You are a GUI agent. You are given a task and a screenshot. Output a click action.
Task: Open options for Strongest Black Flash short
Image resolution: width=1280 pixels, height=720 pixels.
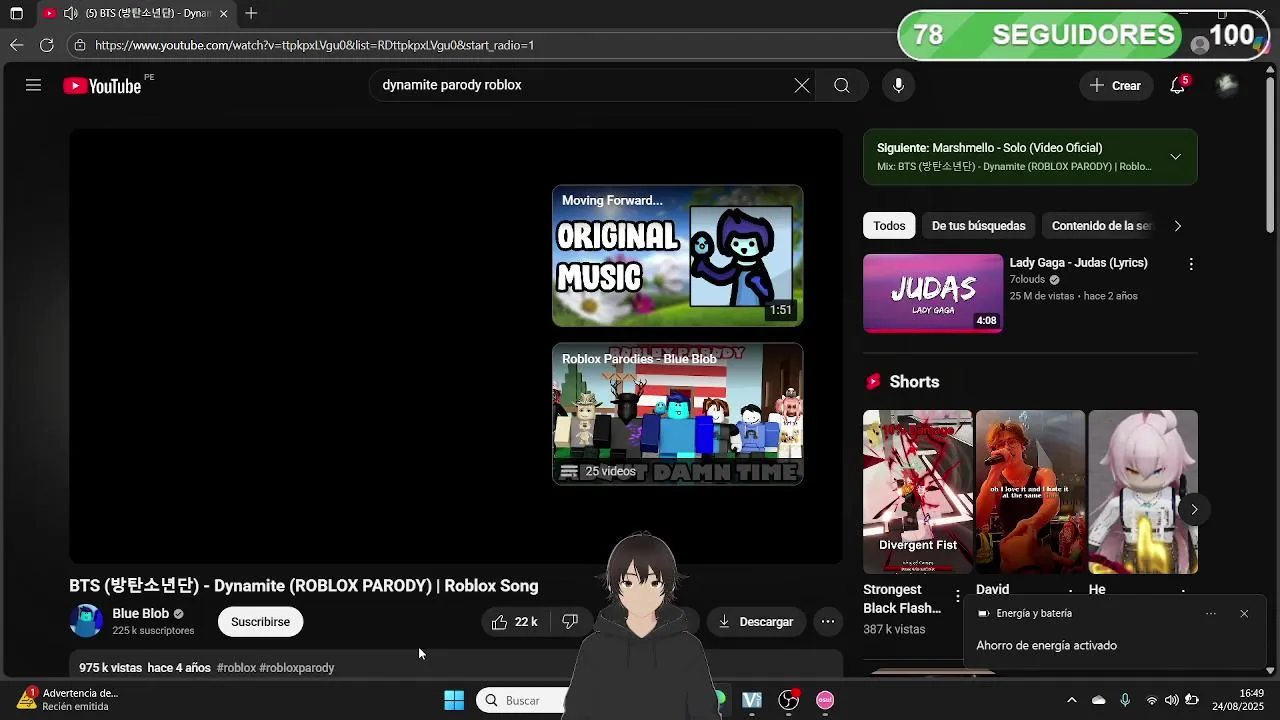tap(957, 596)
